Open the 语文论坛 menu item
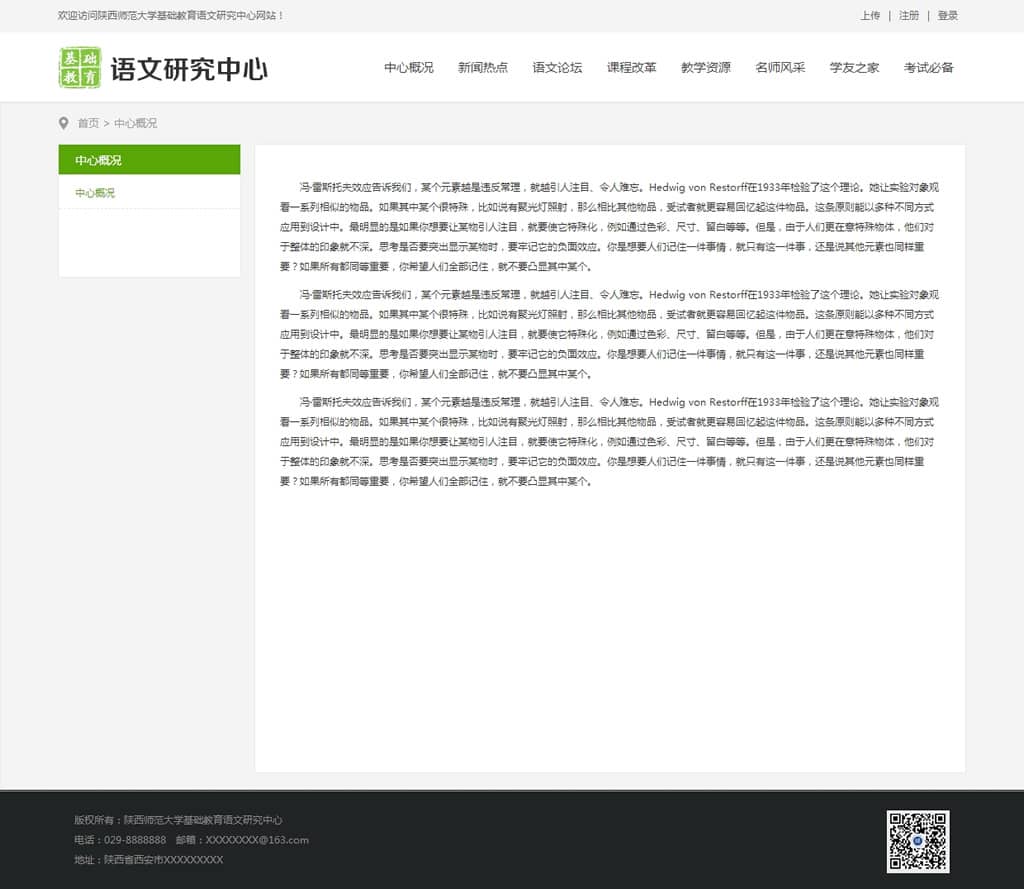 click(x=557, y=68)
